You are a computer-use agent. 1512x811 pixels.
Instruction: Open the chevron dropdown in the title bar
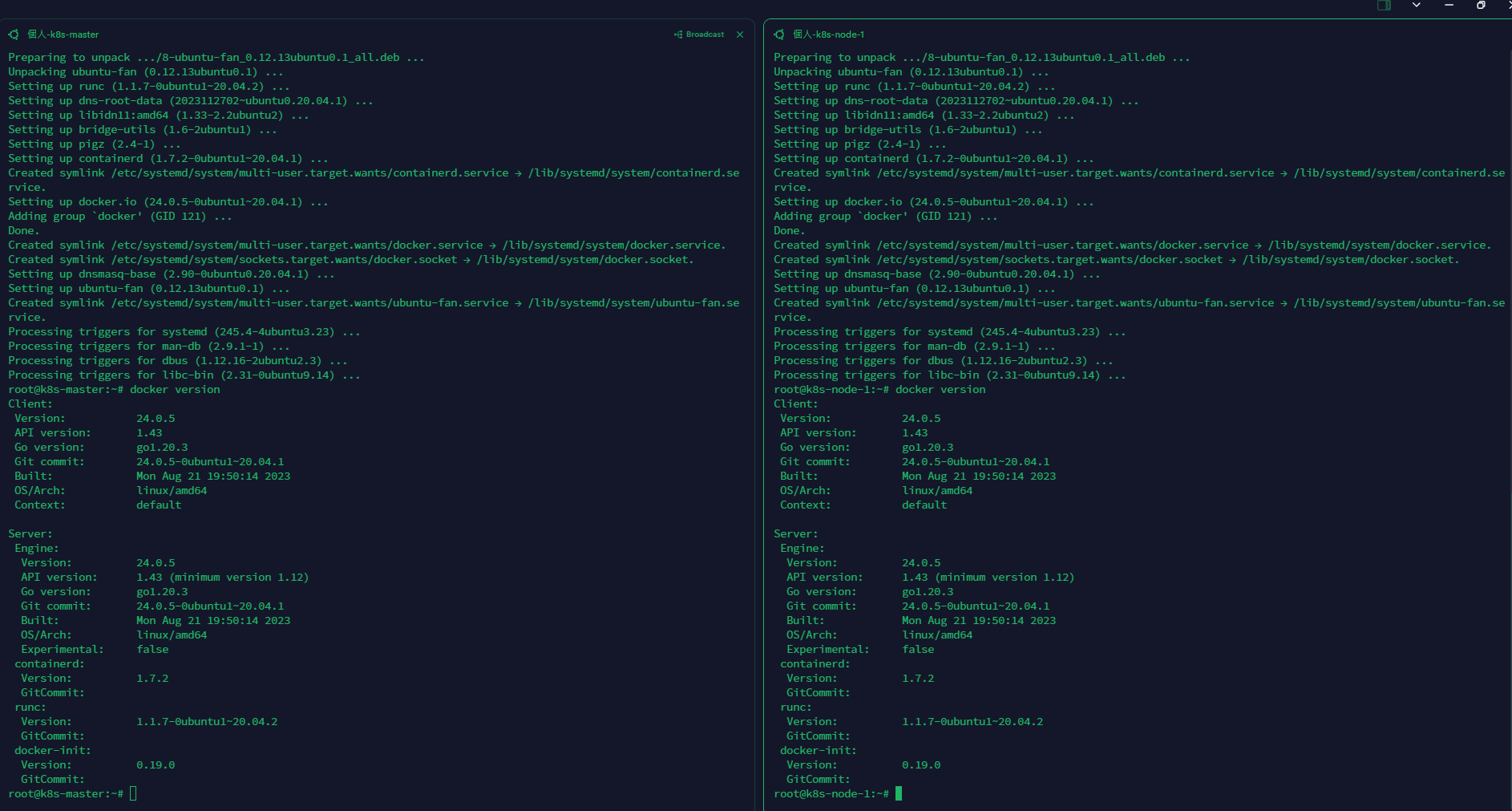[x=1416, y=6]
